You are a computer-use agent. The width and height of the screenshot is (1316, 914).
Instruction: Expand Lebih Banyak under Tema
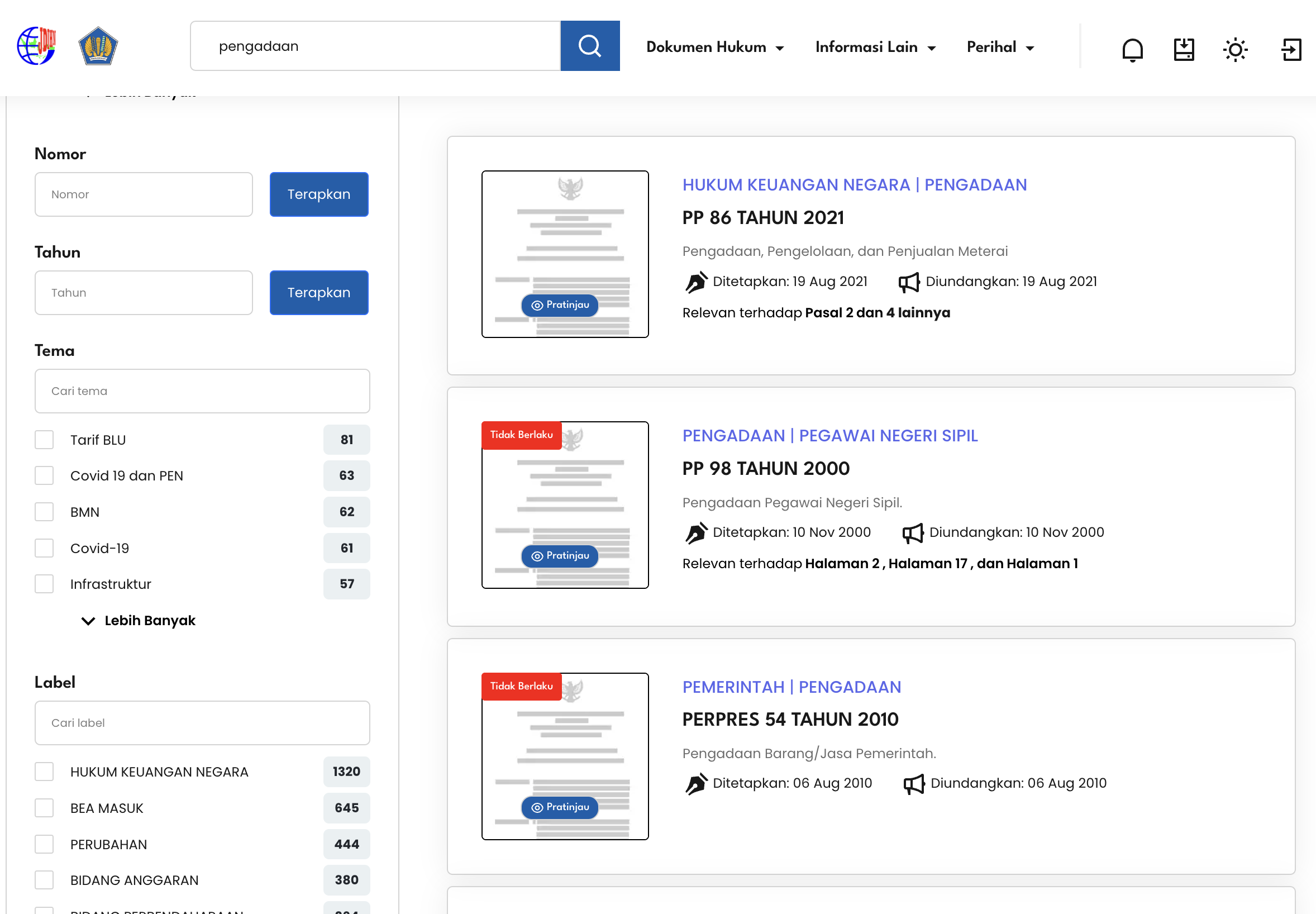pyautogui.click(x=139, y=621)
